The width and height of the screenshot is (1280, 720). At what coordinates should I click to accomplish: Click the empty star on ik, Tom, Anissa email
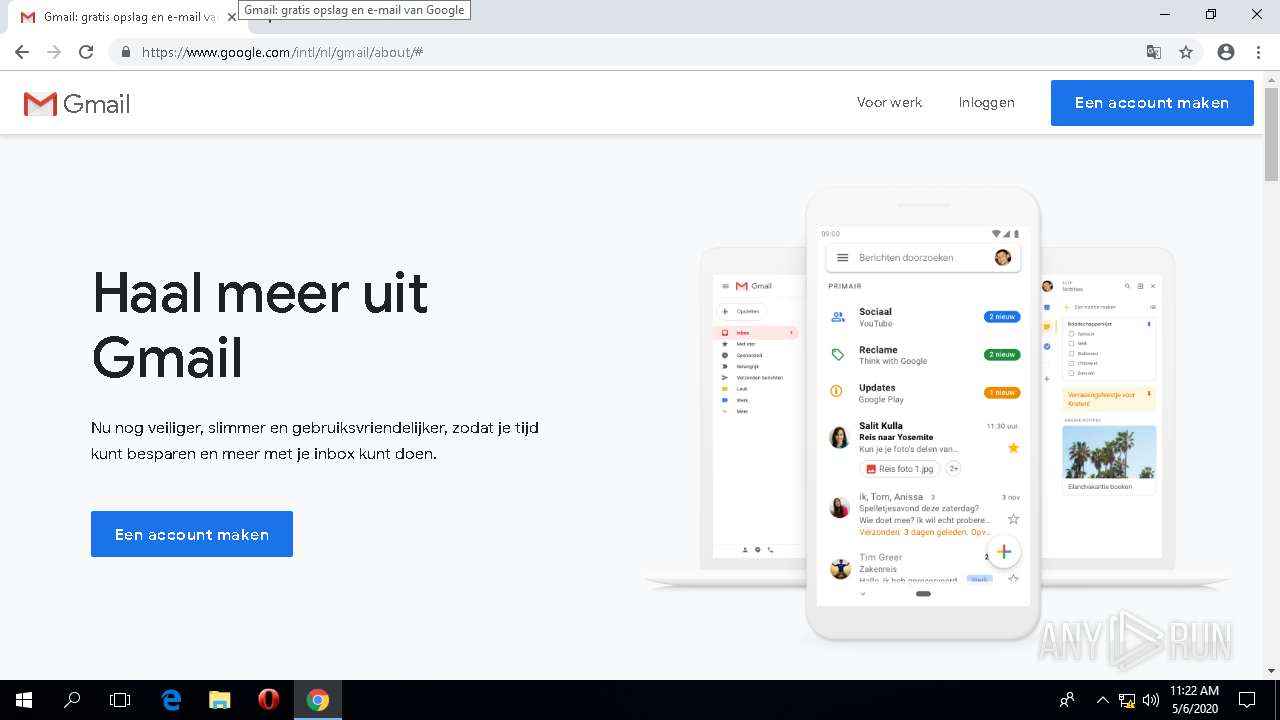[x=1013, y=519]
